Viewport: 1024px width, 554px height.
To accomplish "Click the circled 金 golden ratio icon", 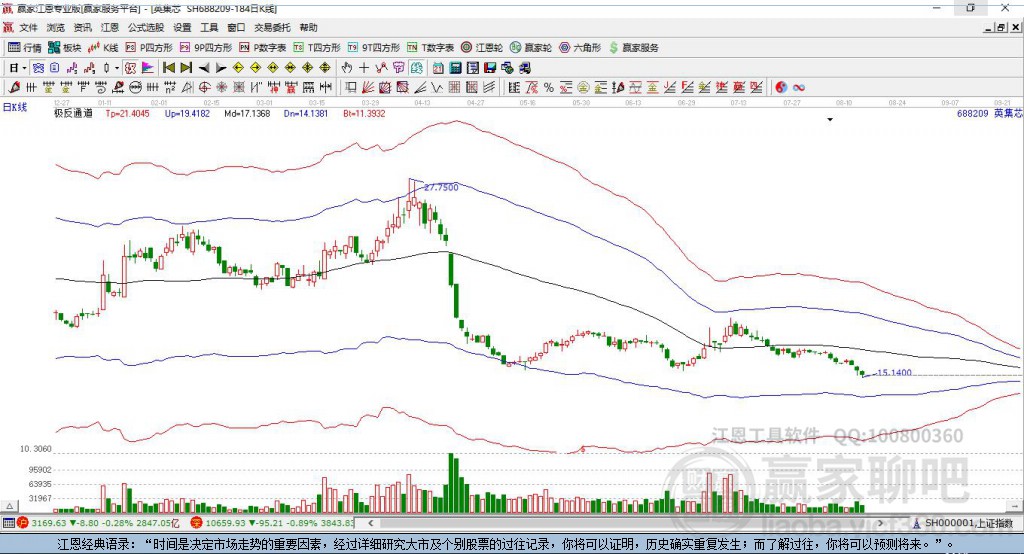I will 583,88.
